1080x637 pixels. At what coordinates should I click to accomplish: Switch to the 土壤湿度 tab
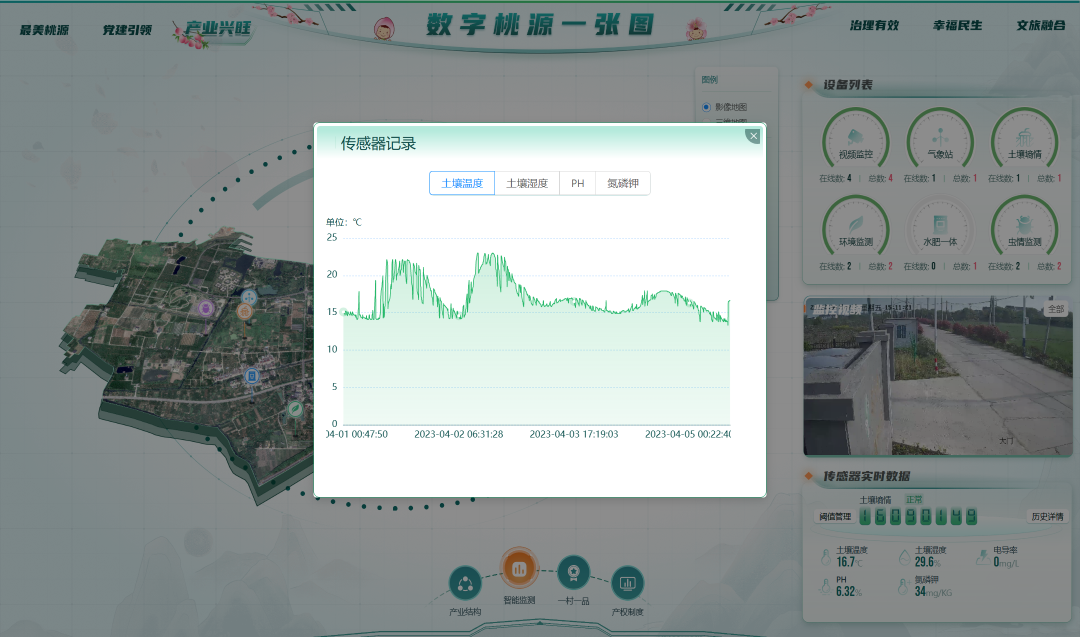coord(527,183)
